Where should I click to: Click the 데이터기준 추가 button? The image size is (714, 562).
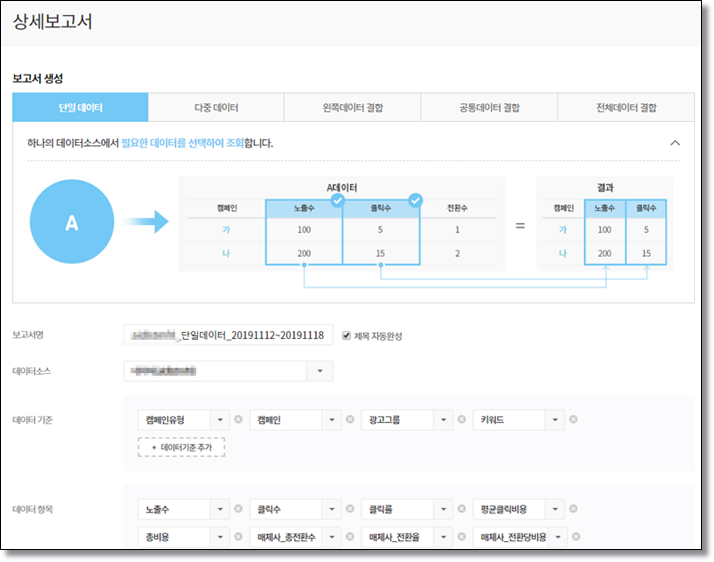coord(181,447)
